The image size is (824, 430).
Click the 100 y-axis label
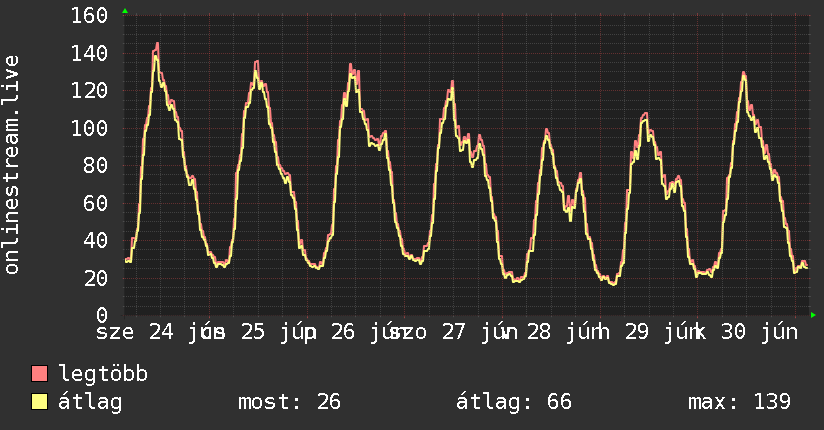(x=89, y=128)
